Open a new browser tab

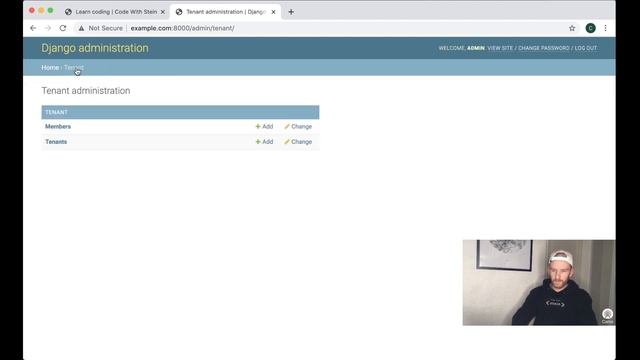click(291, 12)
